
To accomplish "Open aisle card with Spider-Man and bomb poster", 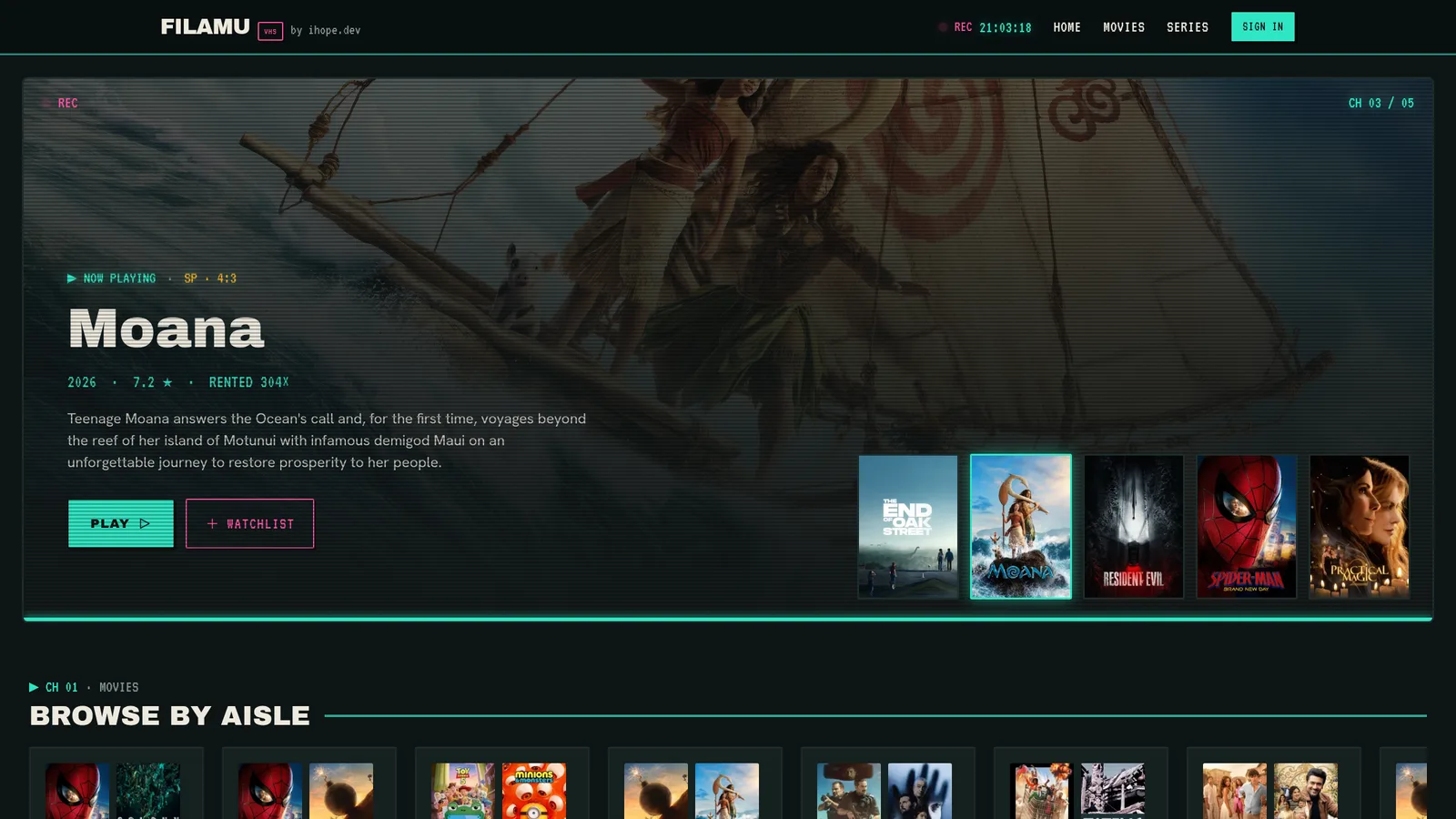I will pos(309,784).
